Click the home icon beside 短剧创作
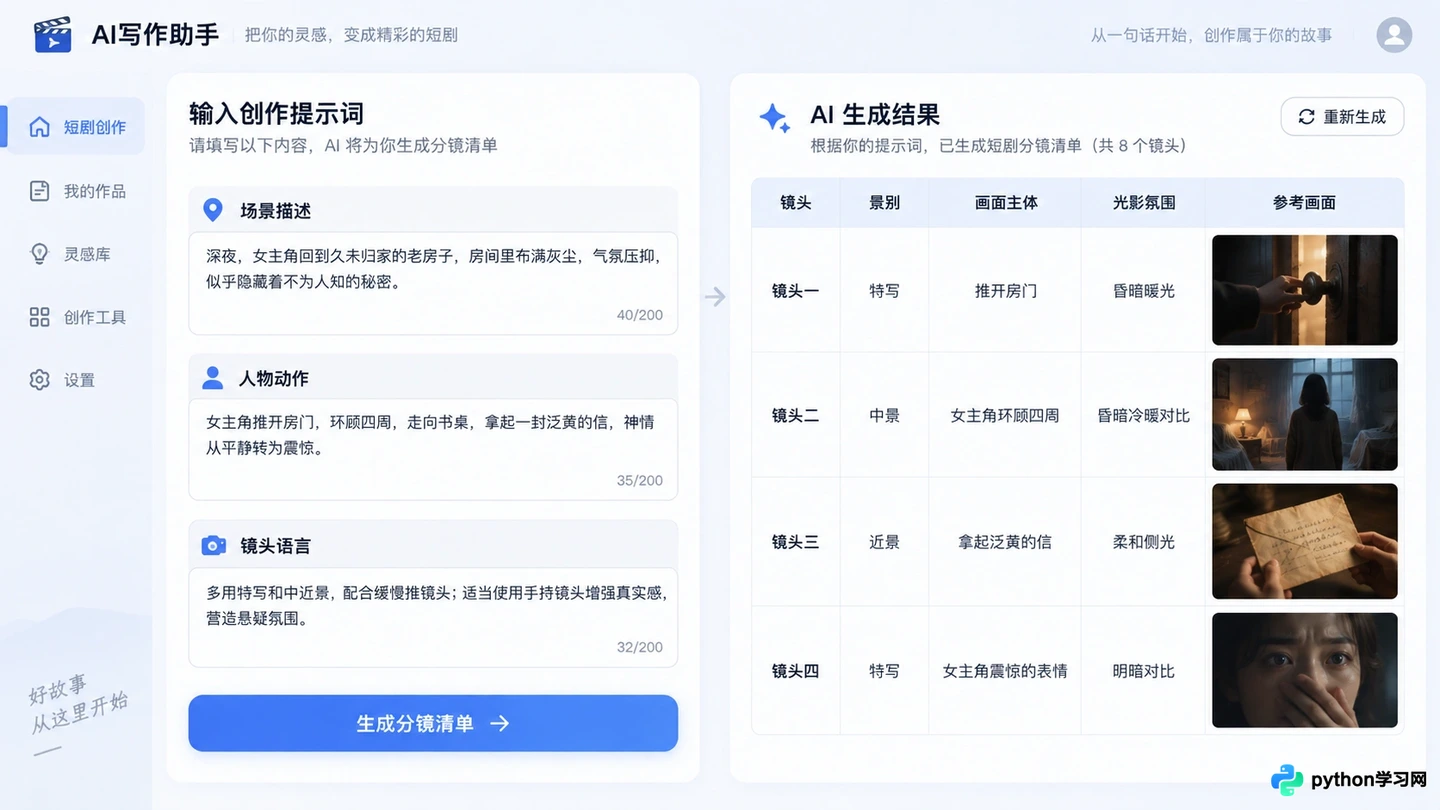The width and height of the screenshot is (1440, 810). tap(39, 127)
